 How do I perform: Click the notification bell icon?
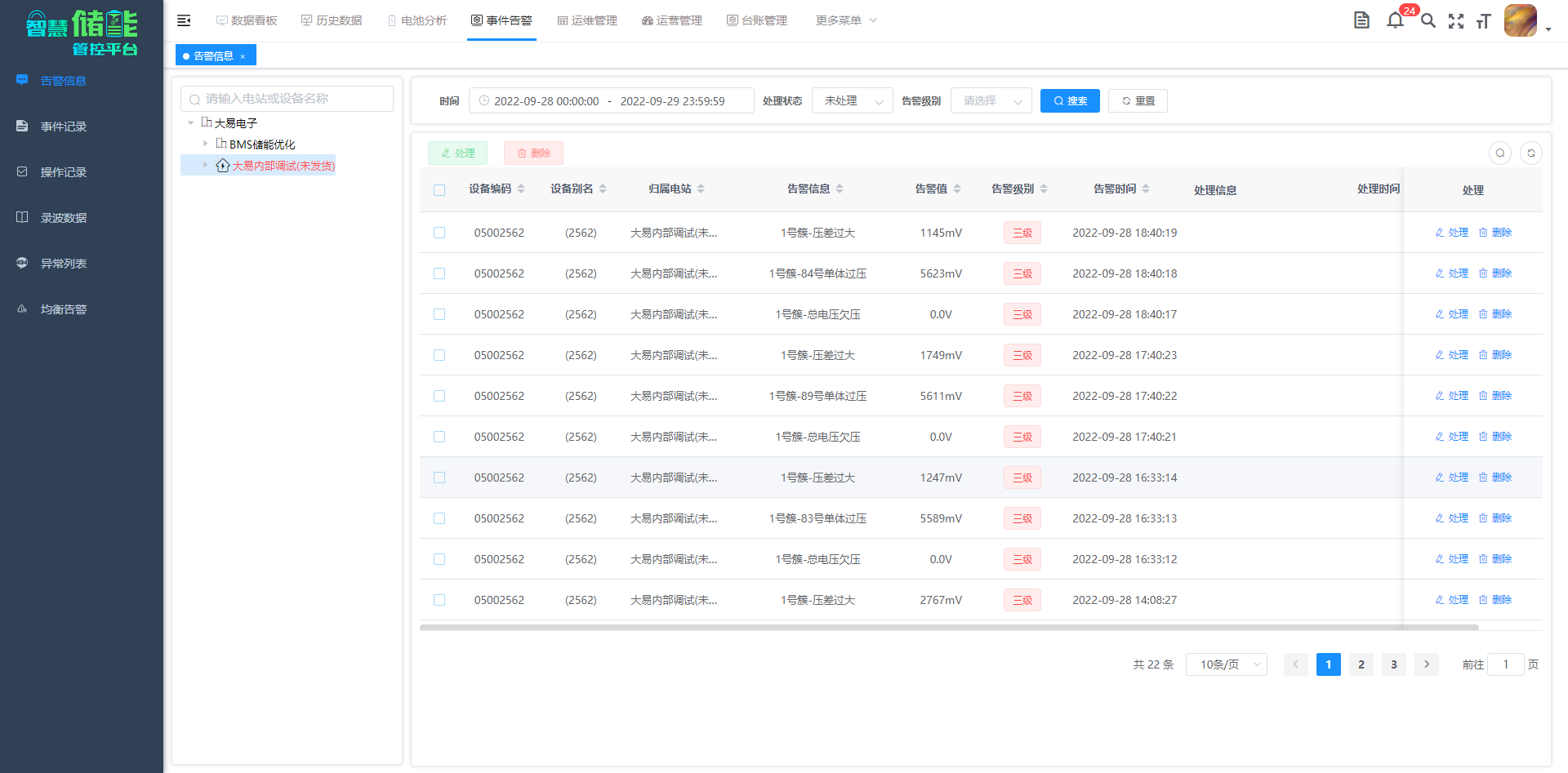(1395, 20)
